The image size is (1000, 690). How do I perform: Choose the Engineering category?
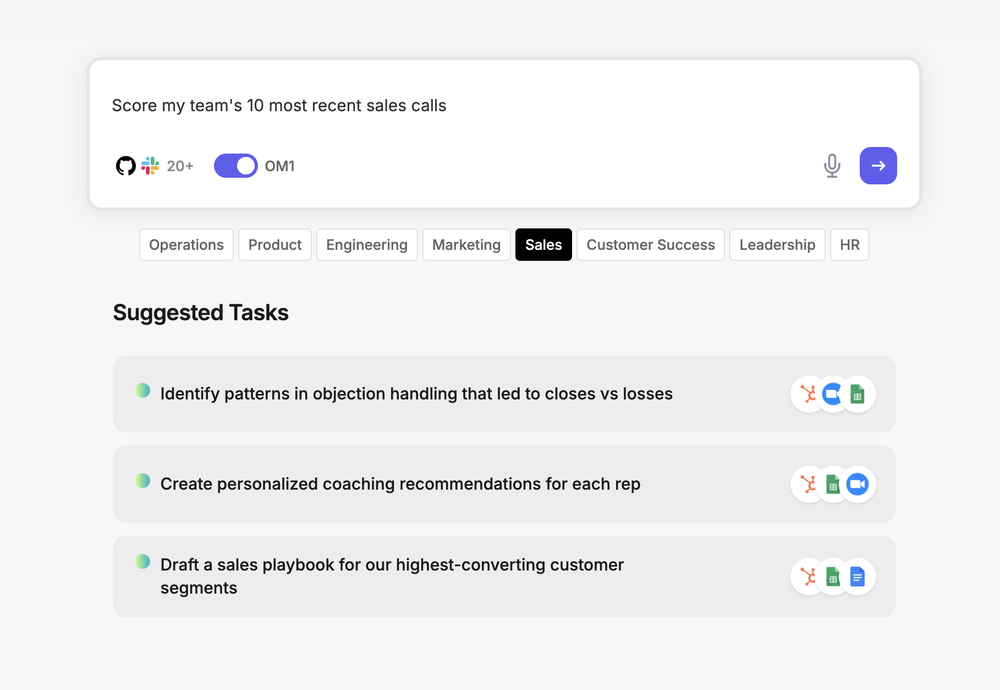[x=366, y=244]
